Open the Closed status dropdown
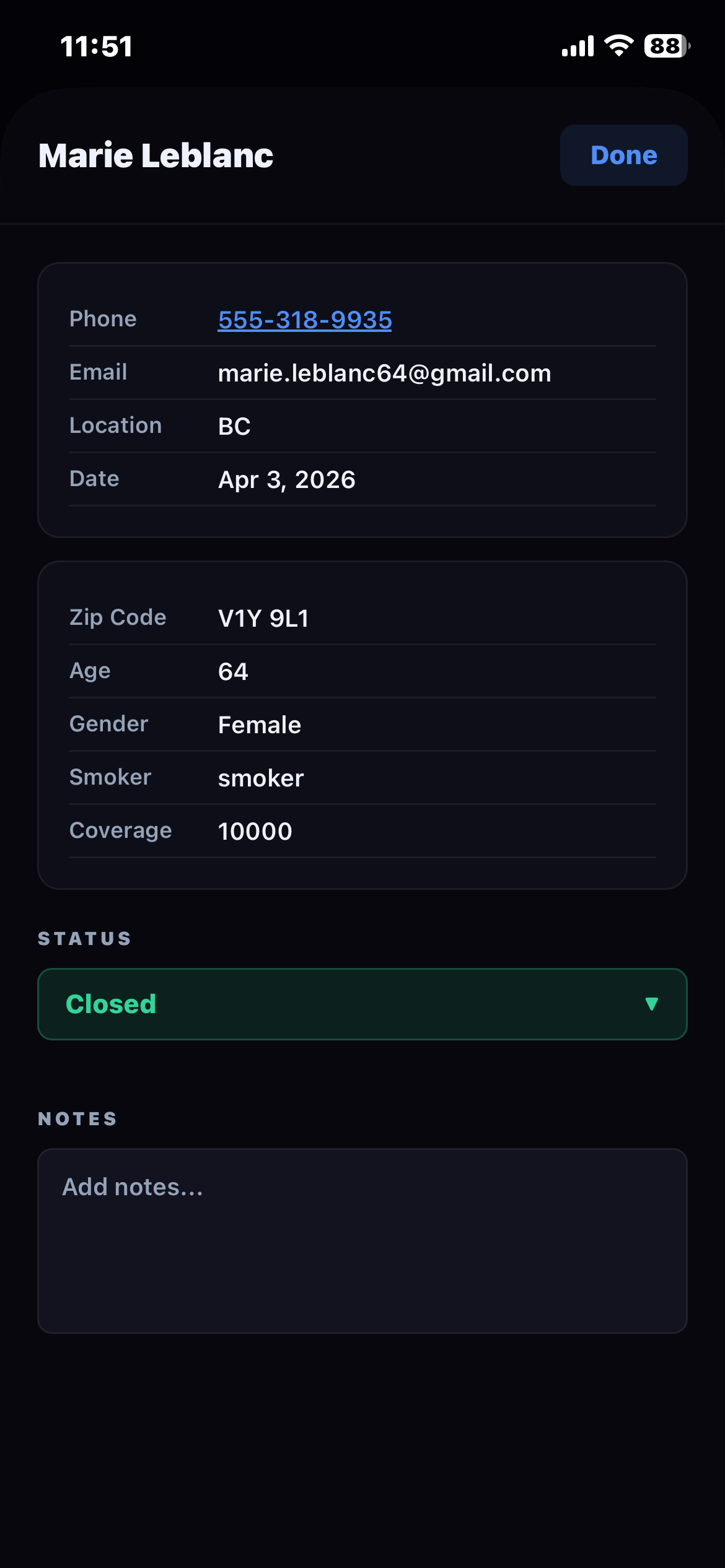The image size is (725, 1568). 362,1003
